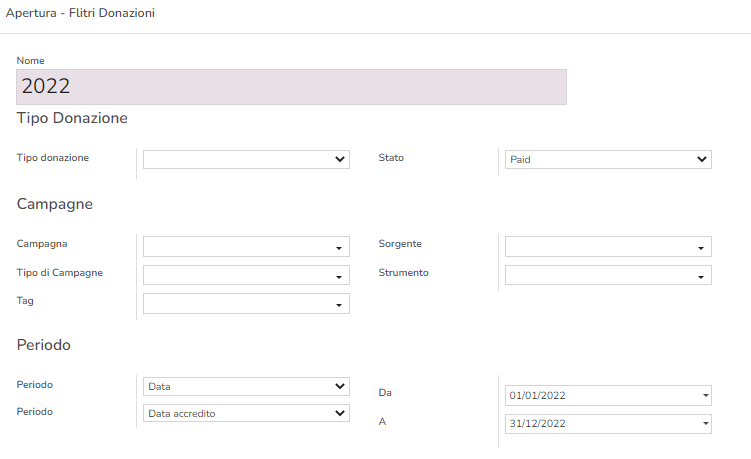This screenshot has width=751, height=459.
Task: Open the Stato dropdown showing Paid
Action: pyautogui.click(x=607, y=159)
